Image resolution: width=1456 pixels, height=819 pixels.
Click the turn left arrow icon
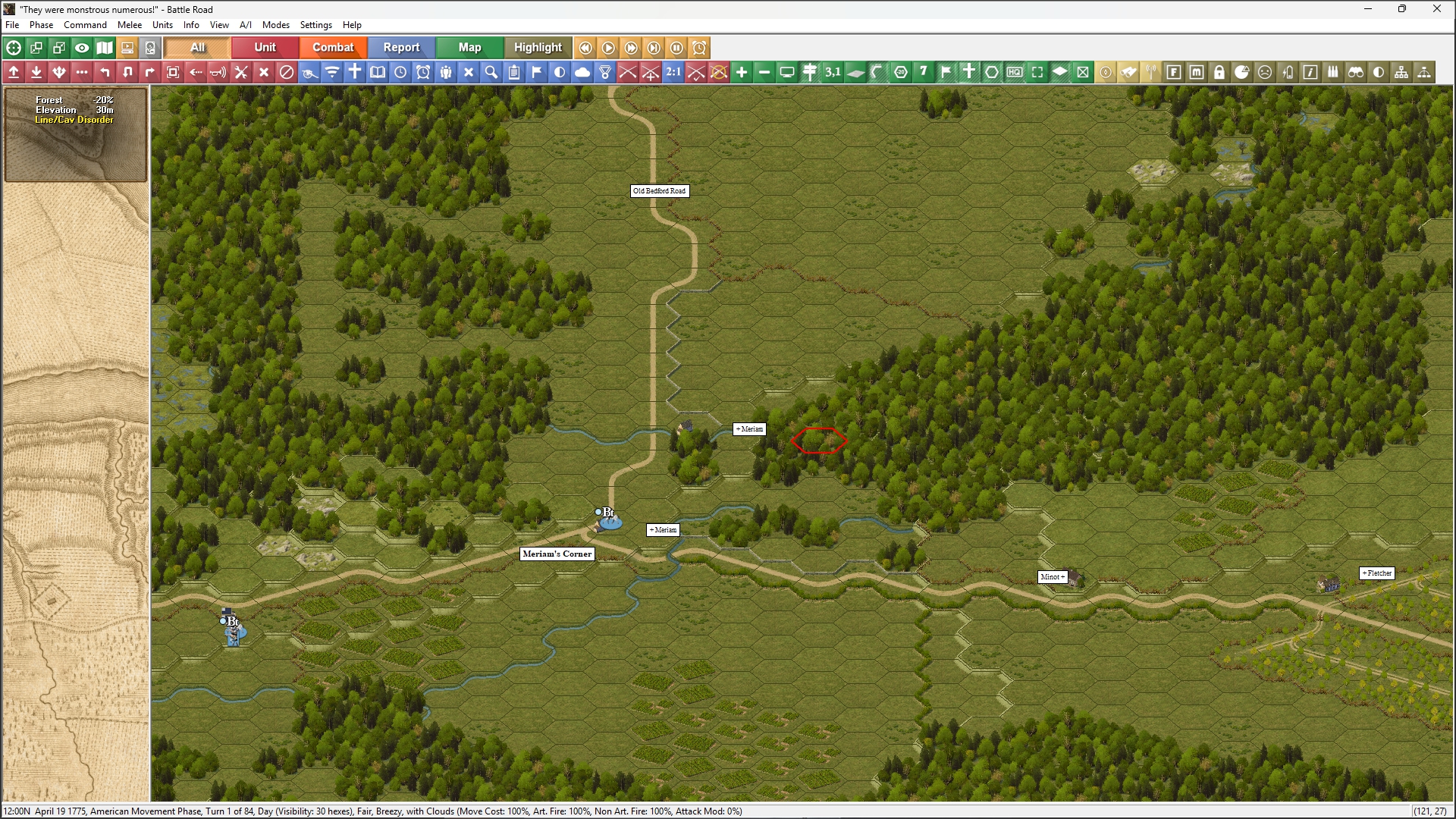[105, 72]
